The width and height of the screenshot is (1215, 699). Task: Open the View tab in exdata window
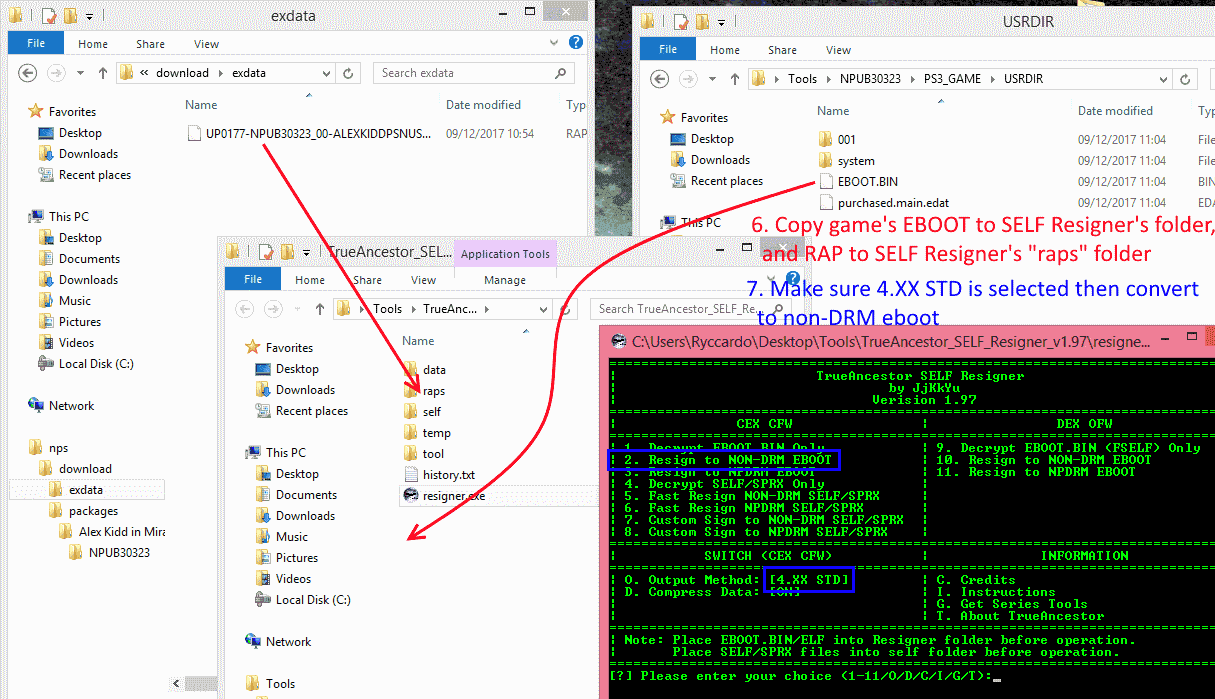[x=206, y=44]
